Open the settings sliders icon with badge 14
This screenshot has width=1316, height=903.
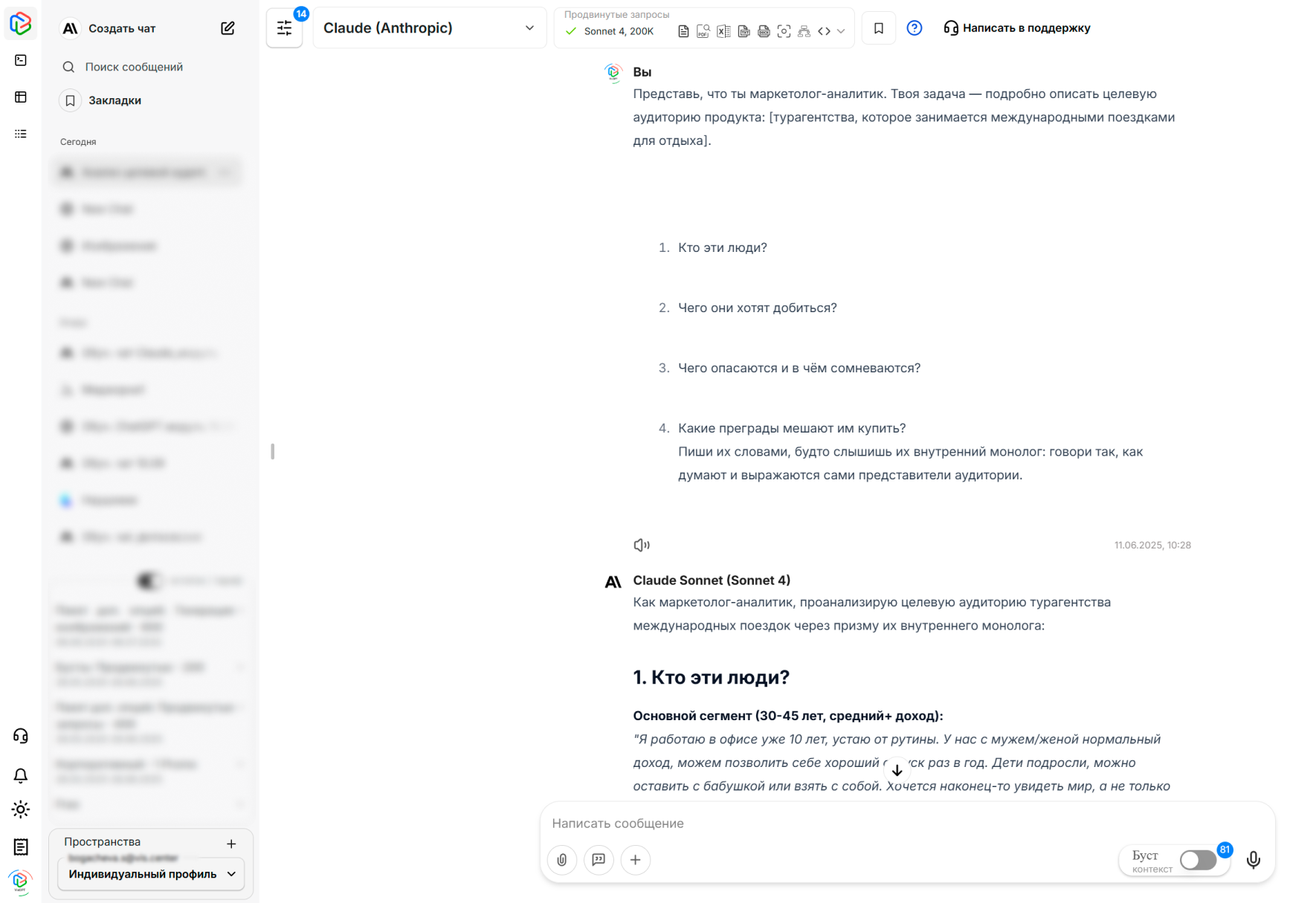(285, 28)
